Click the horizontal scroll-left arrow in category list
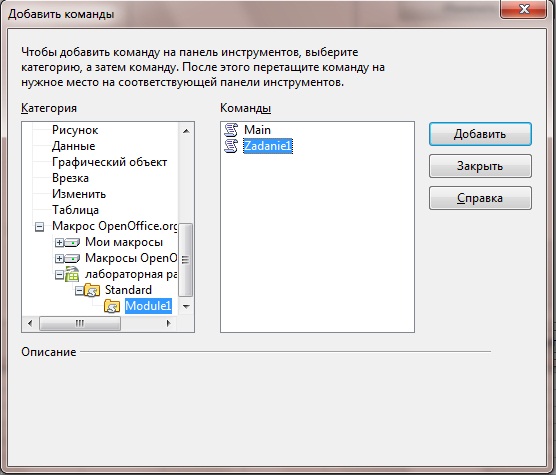 (30, 323)
